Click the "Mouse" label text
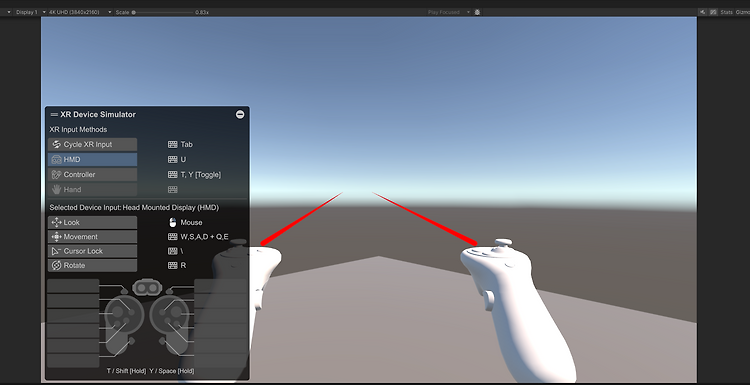Screen dimensions: 750x385 [x=191, y=222]
